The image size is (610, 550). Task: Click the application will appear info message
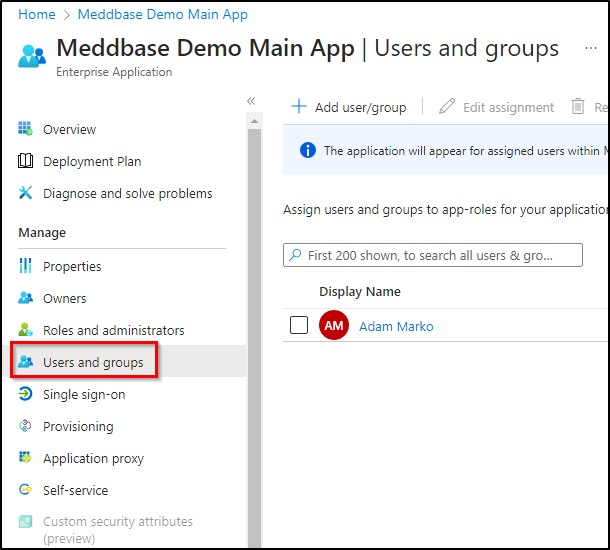tap(466, 151)
